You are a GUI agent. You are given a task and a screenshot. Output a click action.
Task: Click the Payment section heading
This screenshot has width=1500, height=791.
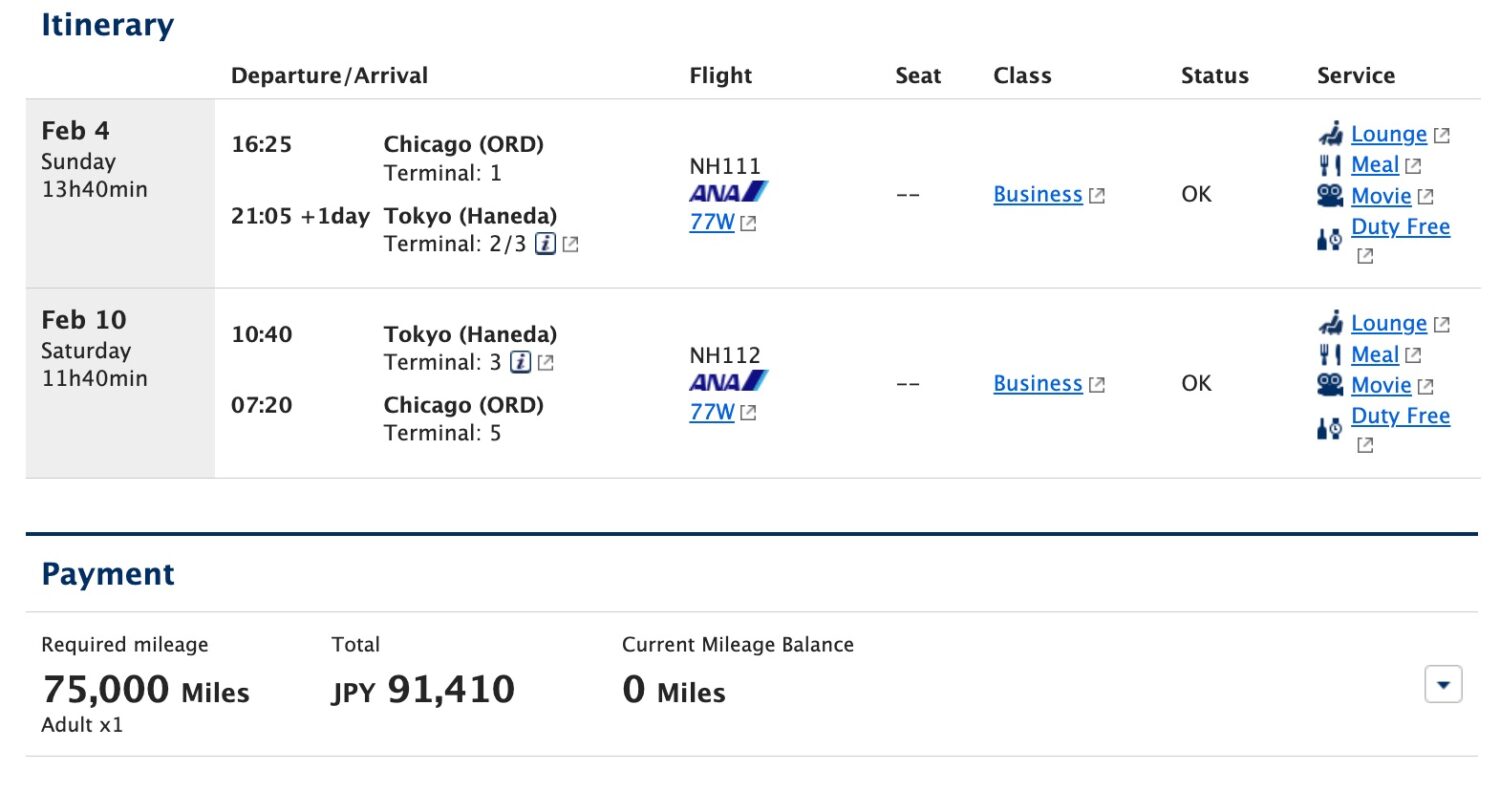click(x=108, y=573)
